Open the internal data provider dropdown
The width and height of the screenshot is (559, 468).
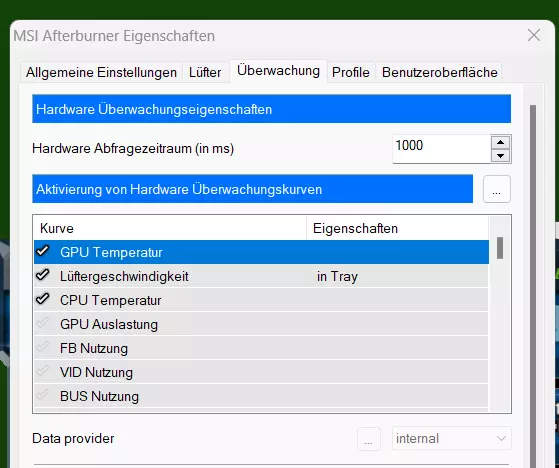tap(452, 438)
